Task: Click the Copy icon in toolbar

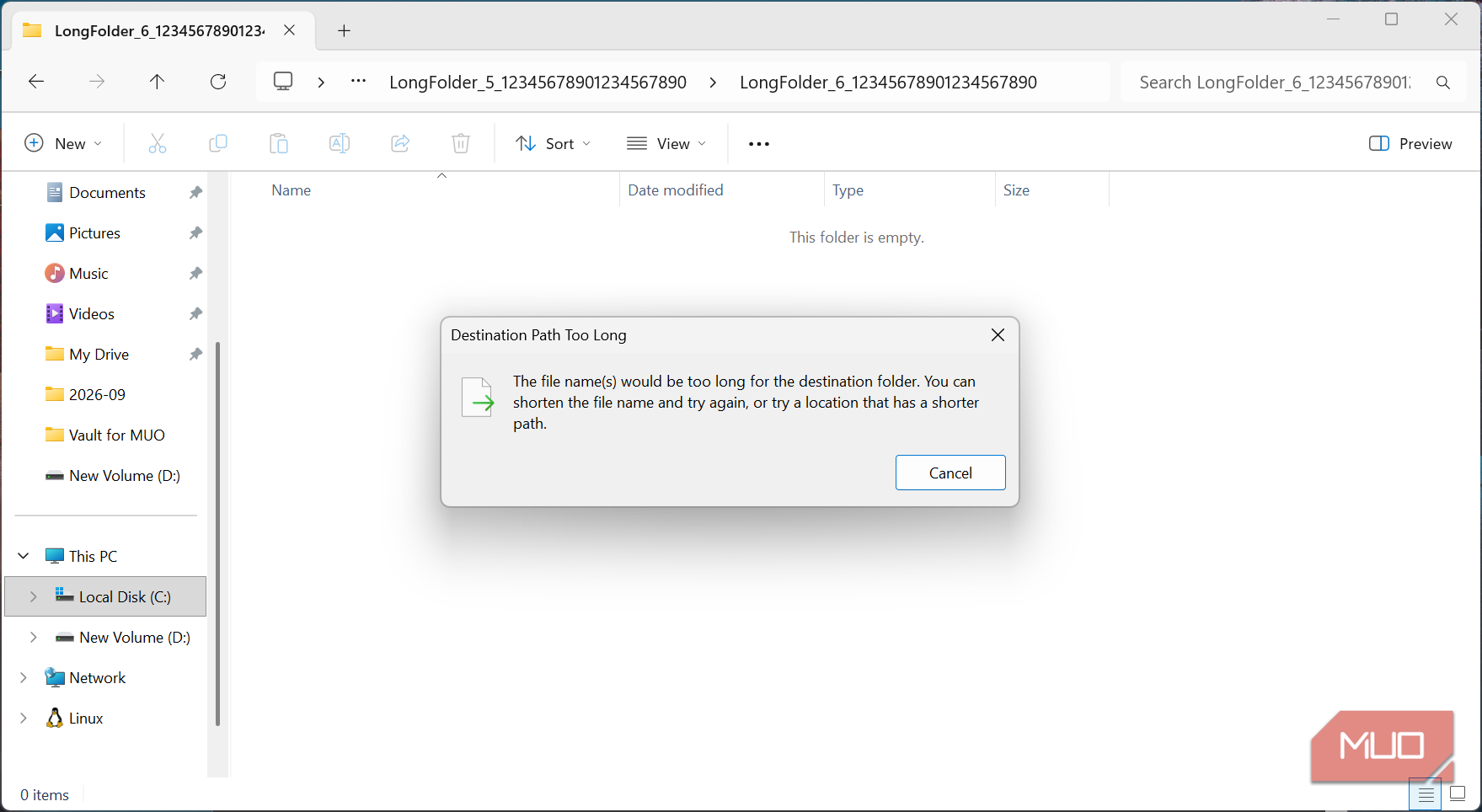Action: click(x=218, y=144)
